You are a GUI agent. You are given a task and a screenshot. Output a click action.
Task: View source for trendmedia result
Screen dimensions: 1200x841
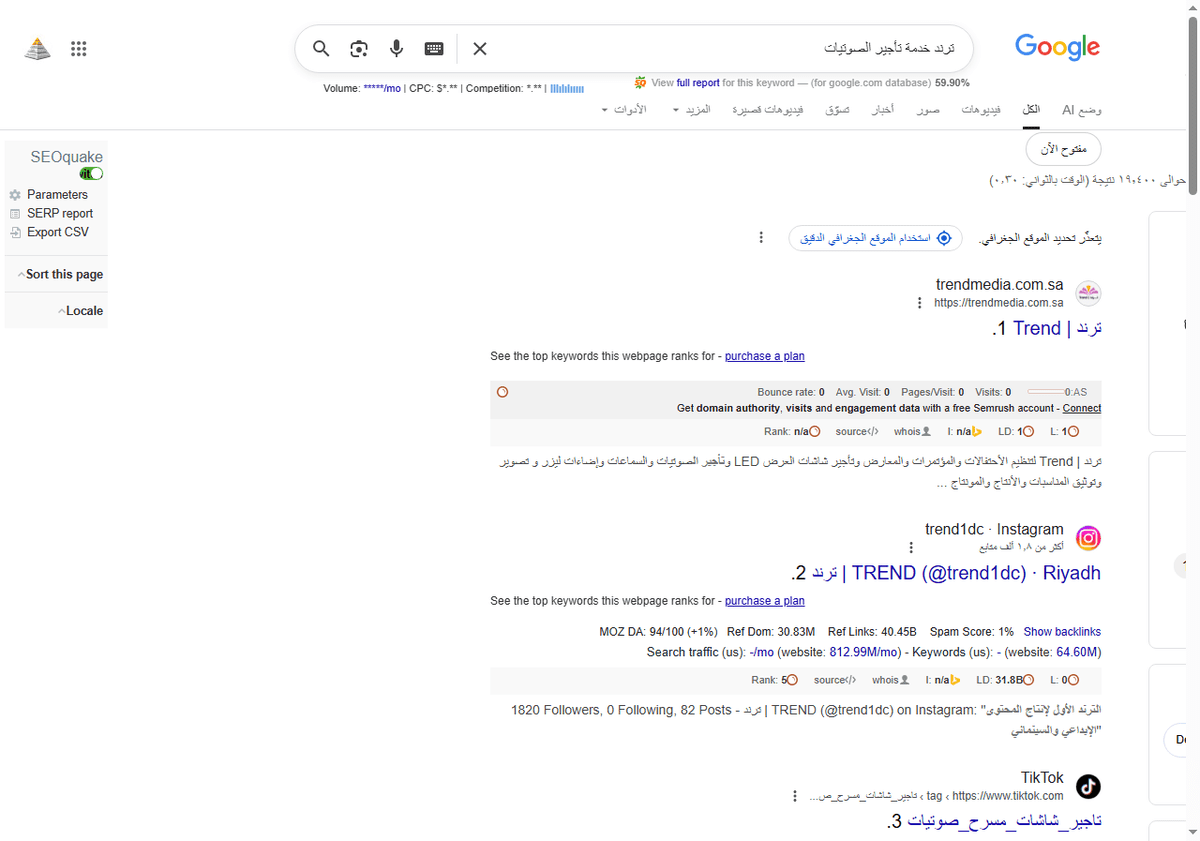point(857,432)
